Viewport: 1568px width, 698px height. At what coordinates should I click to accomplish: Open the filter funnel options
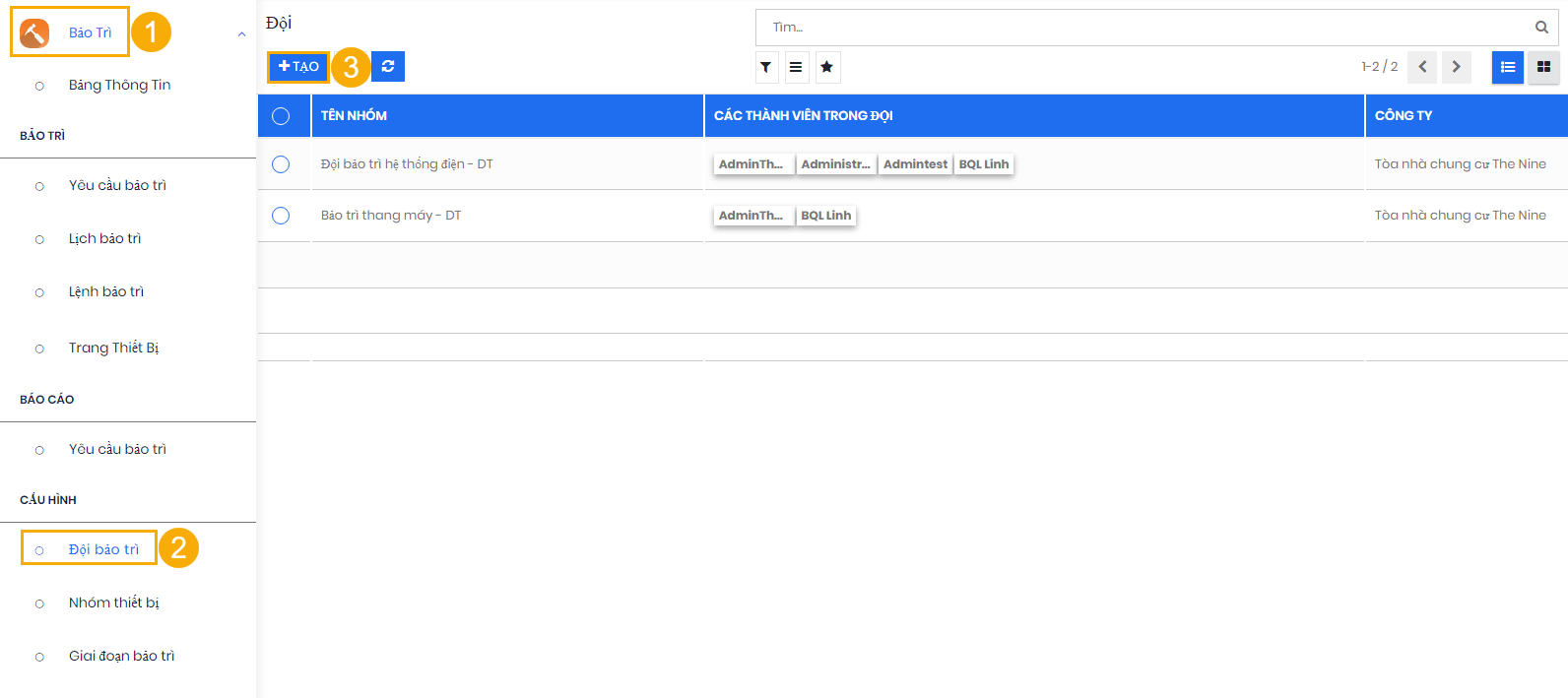765,67
